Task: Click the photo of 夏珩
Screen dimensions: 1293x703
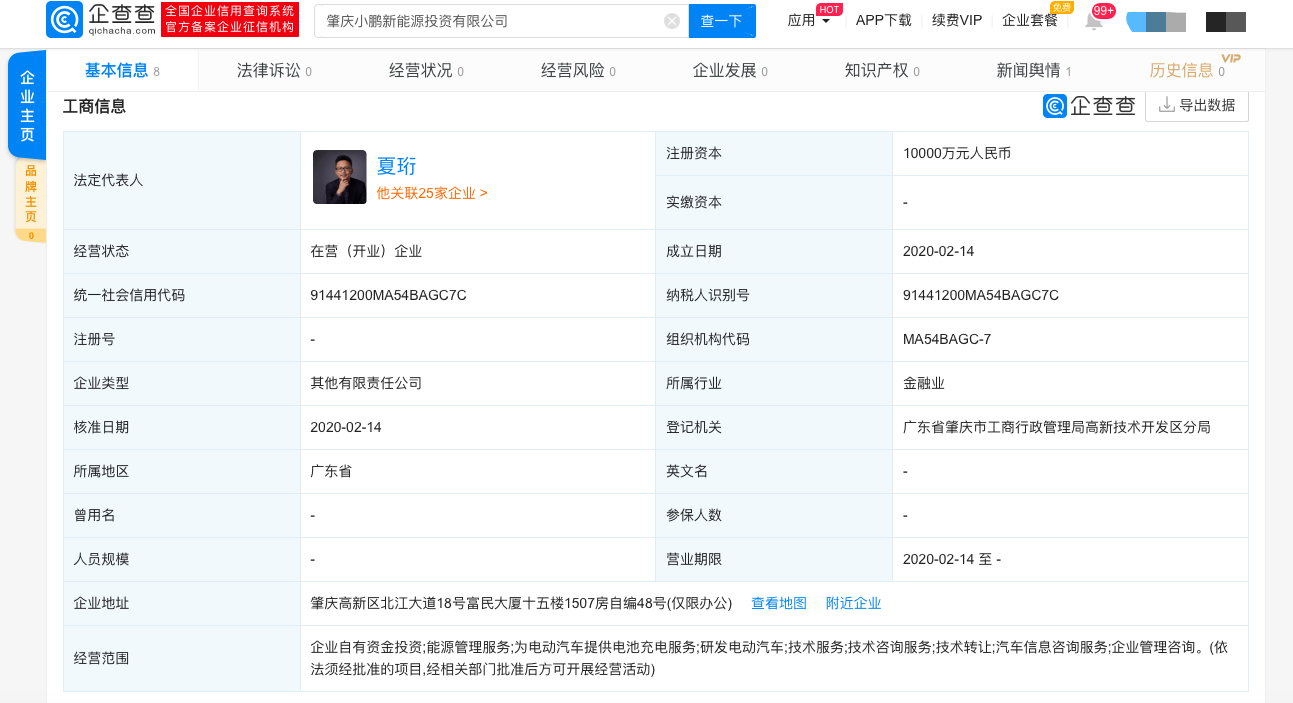Action: [x=339, y=177]
